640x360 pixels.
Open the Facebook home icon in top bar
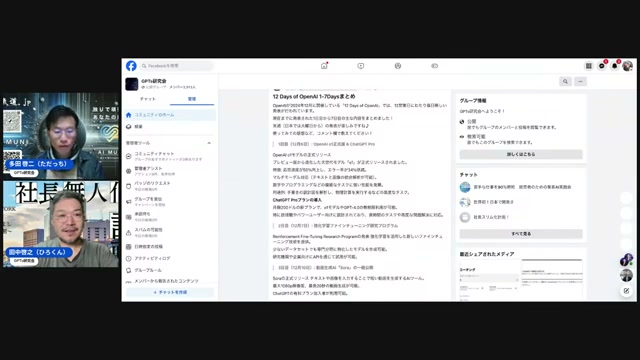pyautogui.click(x=324, y=66)
